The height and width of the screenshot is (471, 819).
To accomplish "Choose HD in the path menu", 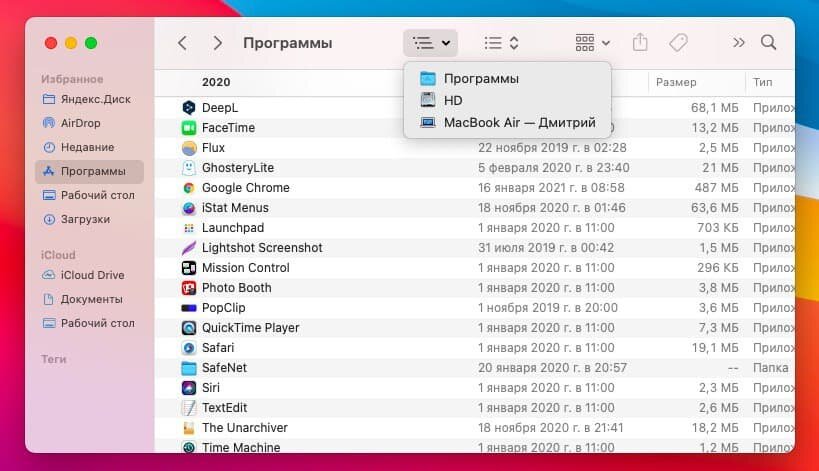I will tap(507, 100).
